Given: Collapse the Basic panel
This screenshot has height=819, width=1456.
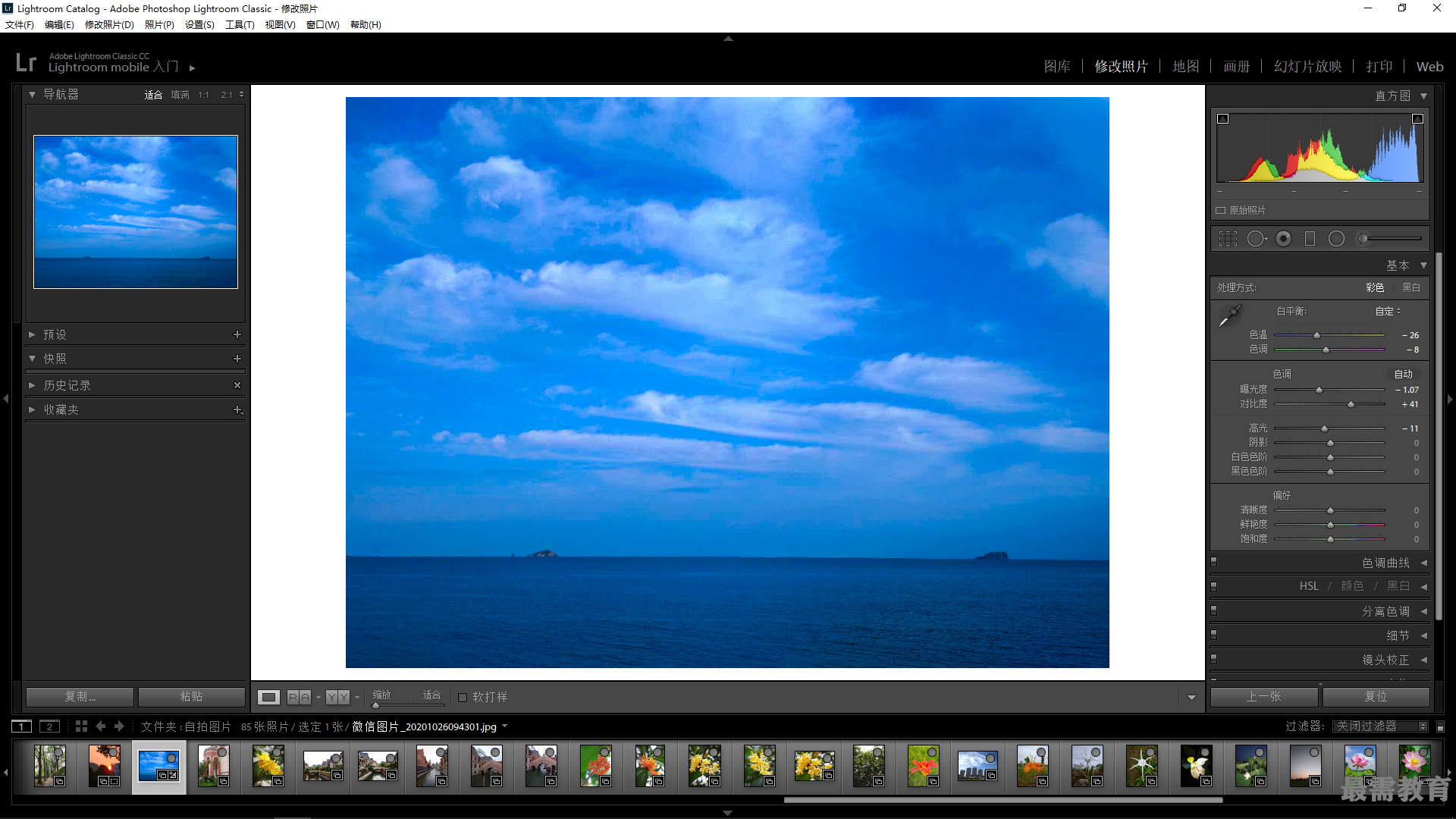Looking at the screenshot, I should tap(1423, 265).
